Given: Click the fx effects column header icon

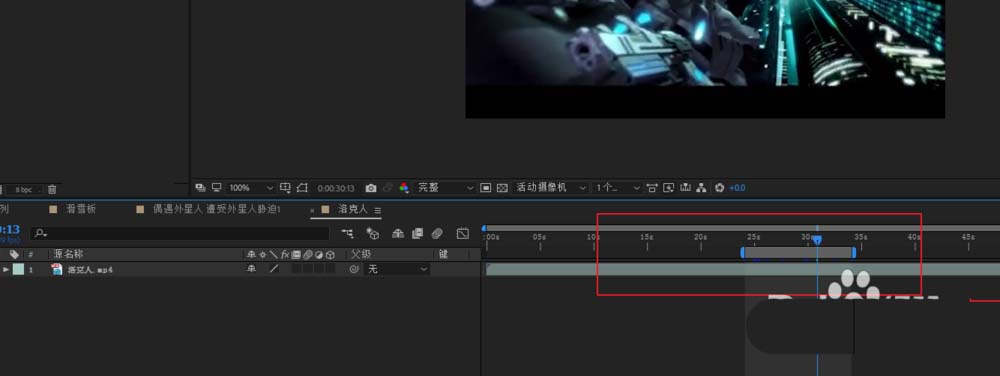Looking at the screenshot, I should [285, 254].
